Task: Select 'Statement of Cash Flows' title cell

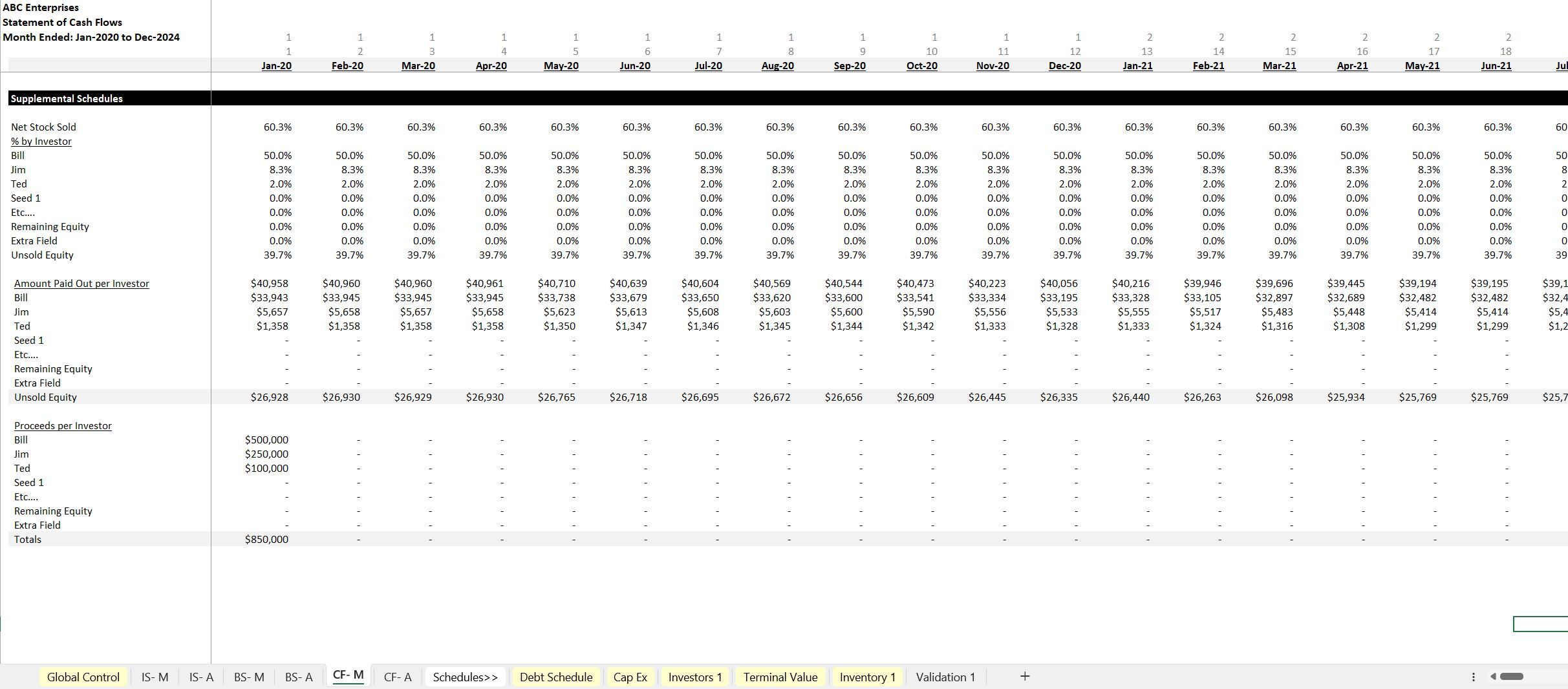Action: (62, 23)
